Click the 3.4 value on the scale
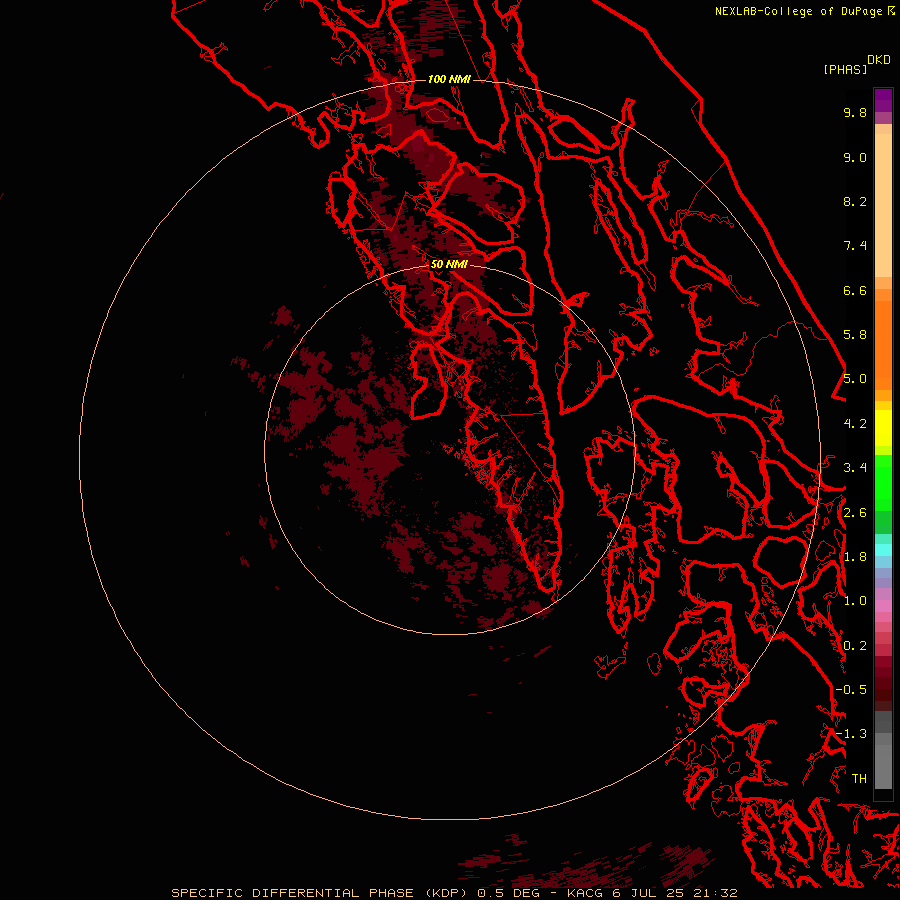The width and height of the screenshot is (900, 900). coord(855,468)
